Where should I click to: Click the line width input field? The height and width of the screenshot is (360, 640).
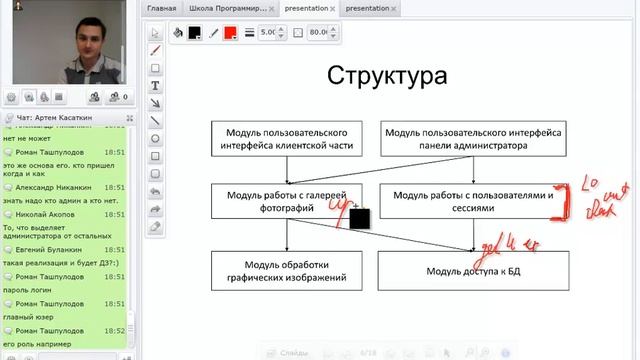[x=268, y=33]
